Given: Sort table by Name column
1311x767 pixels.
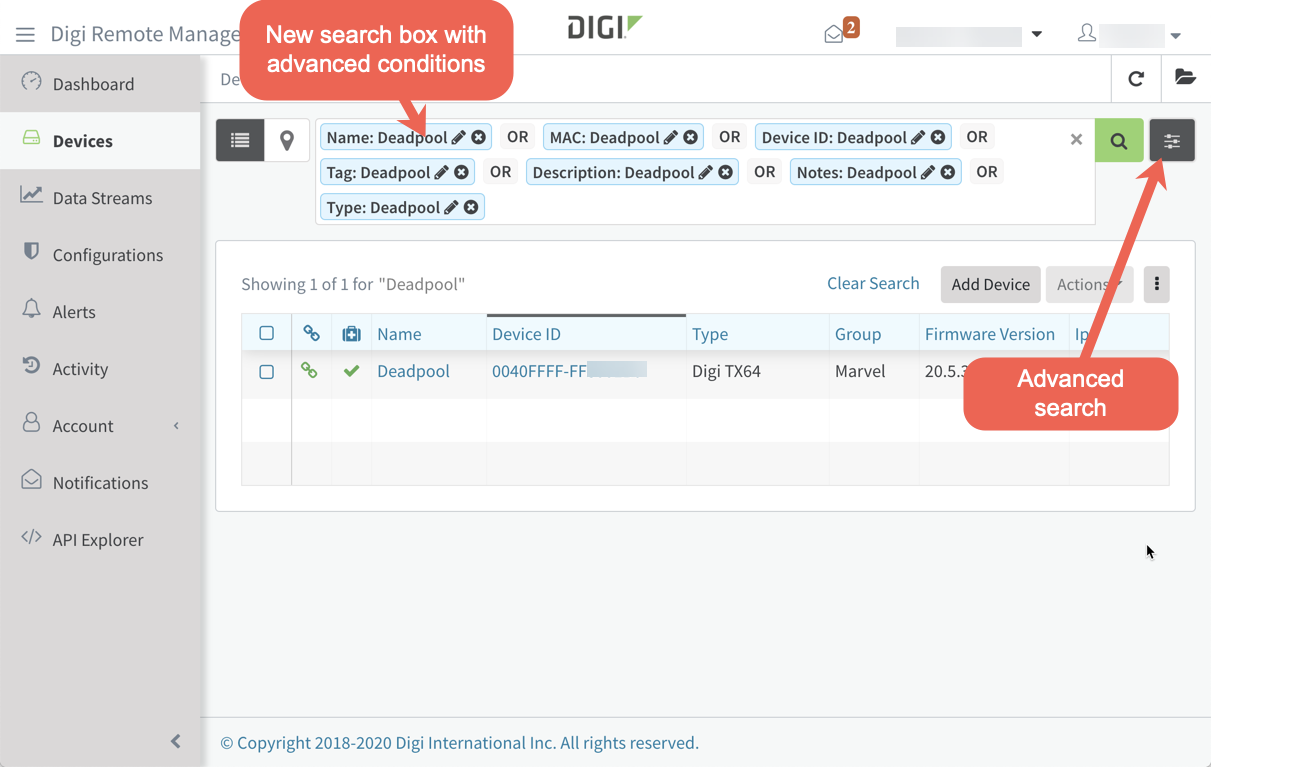Looking at the screenshot, I should (399, 334).
